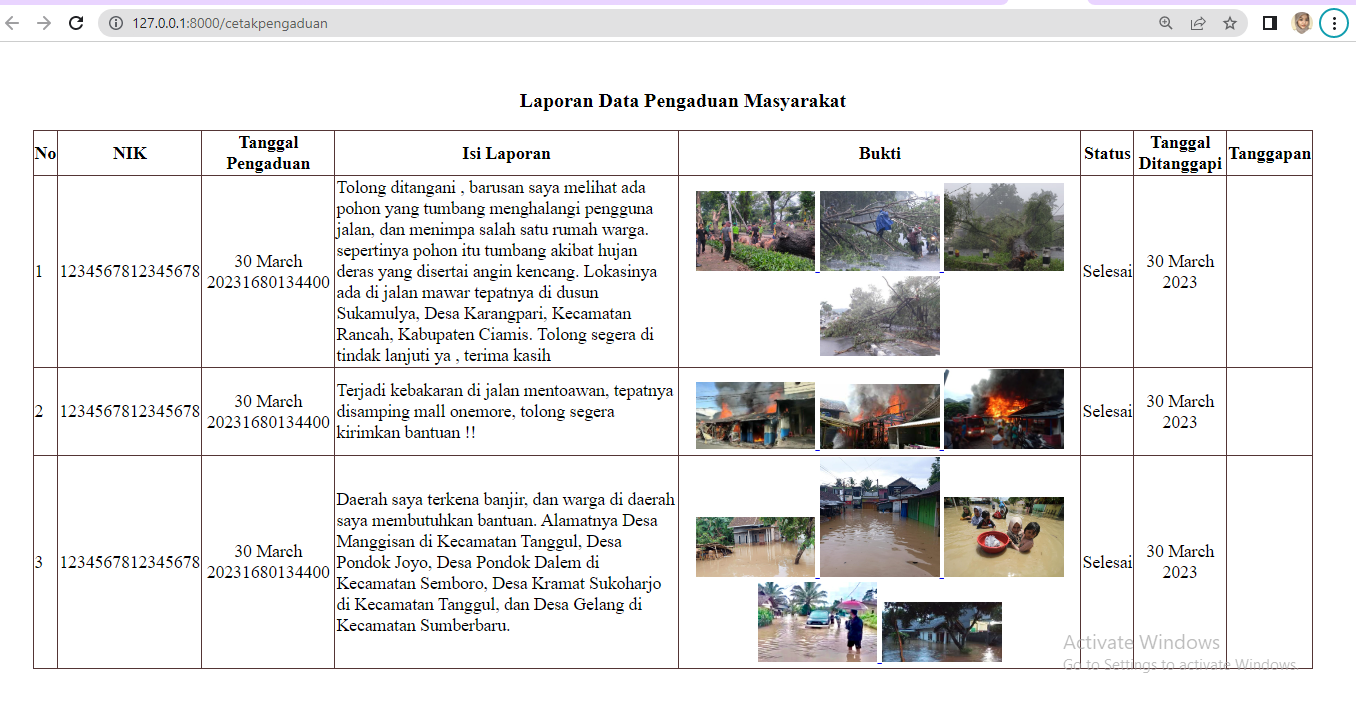This screenshot has width=1356, height=702.
Task: Open the first fallen tree evidence image
Action: (x=755, y=231)
